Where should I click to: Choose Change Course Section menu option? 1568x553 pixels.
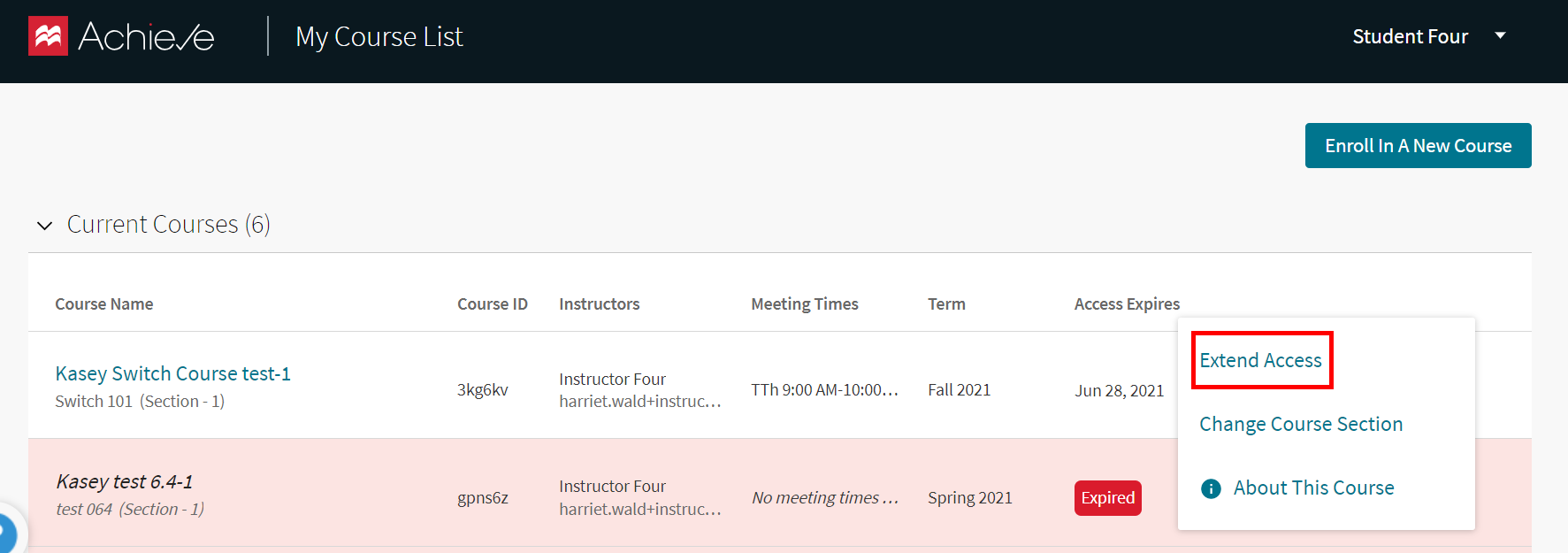click(x=1300, y=424)
